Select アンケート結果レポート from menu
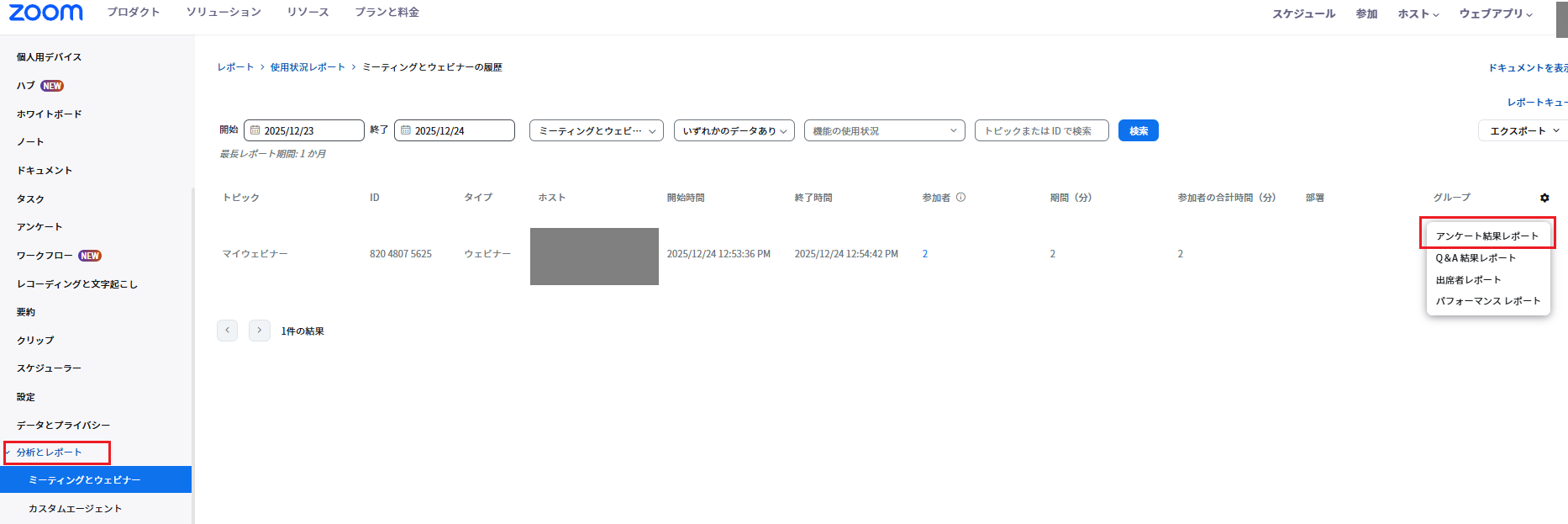The image size is (1568, 524). [1486, 236]
